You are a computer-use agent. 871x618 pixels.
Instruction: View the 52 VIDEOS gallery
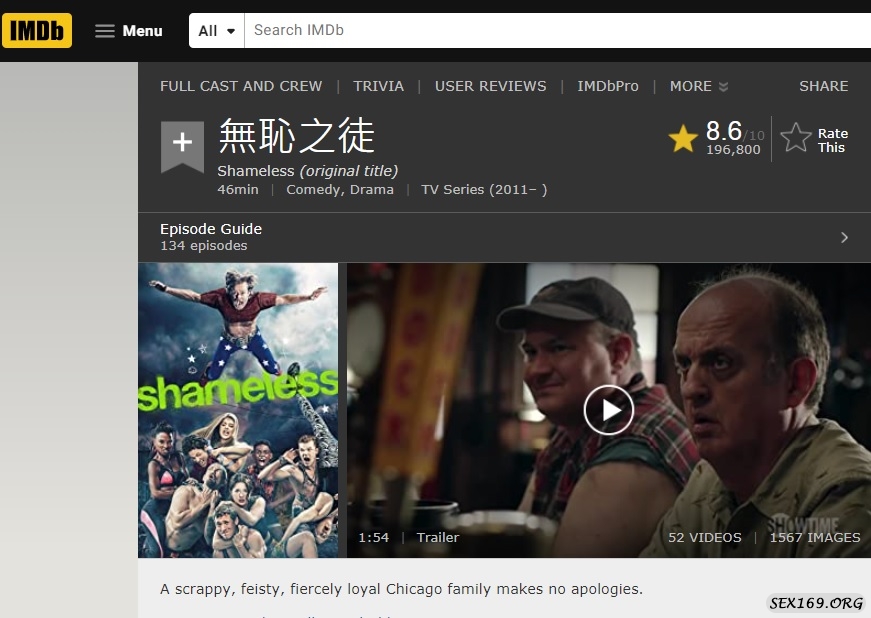704,537
